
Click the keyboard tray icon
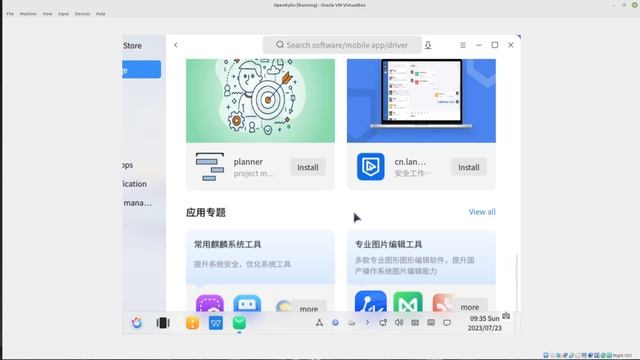click(415, 323)
